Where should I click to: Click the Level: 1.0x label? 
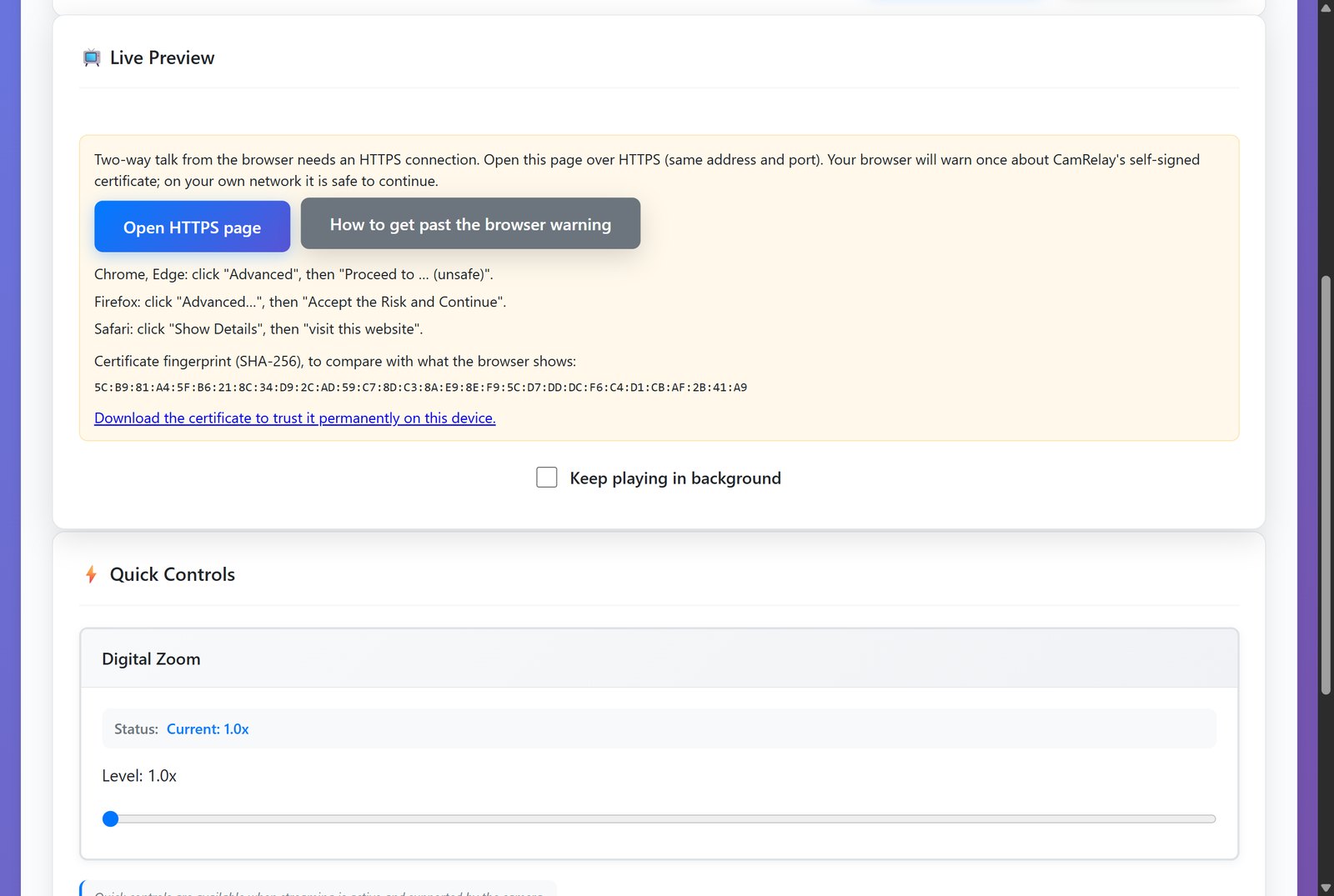[x=139, y=776]
